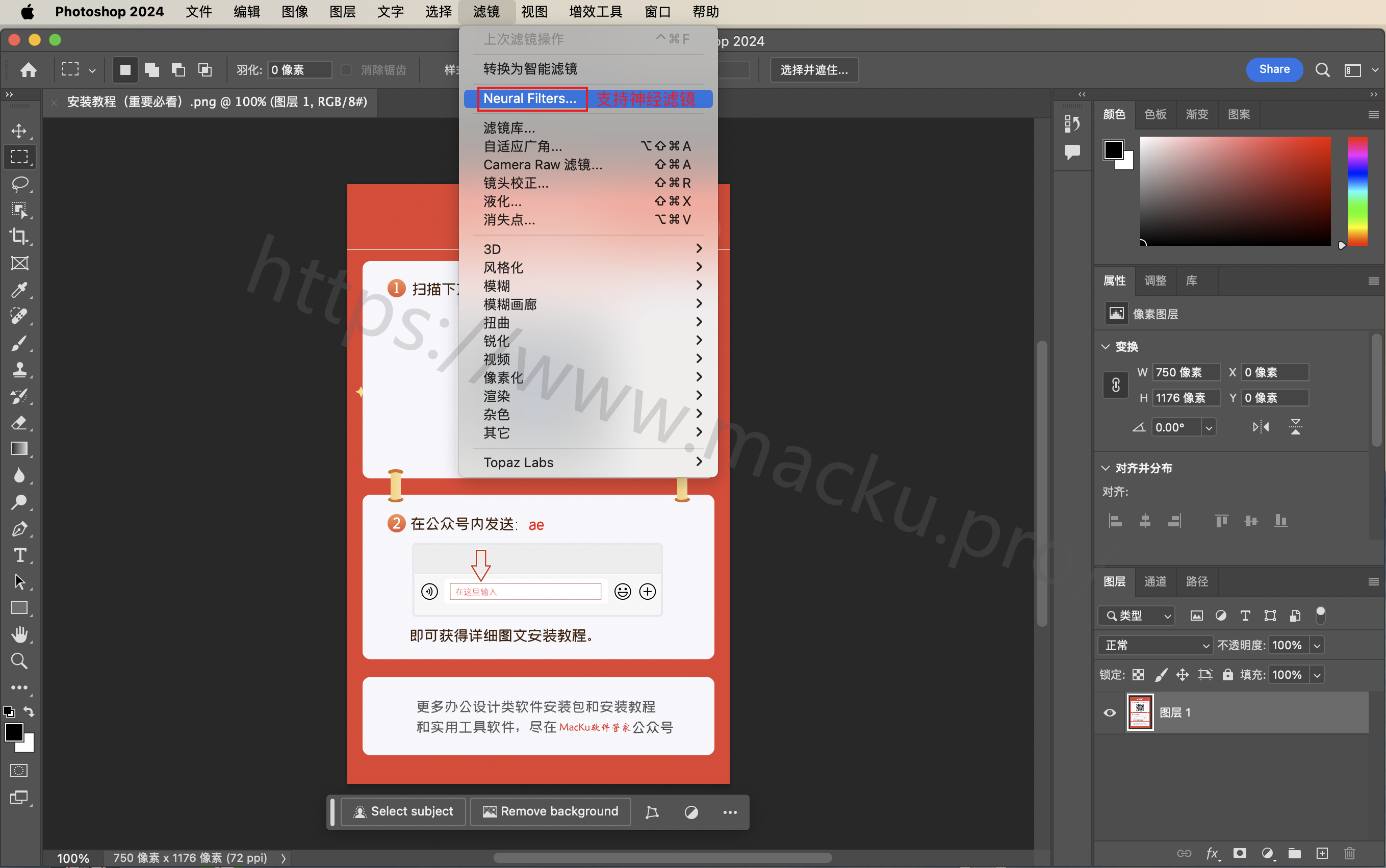1386x868 pixels.
Task: Toggle lock transparent pixels
Action: point(1138,675)
